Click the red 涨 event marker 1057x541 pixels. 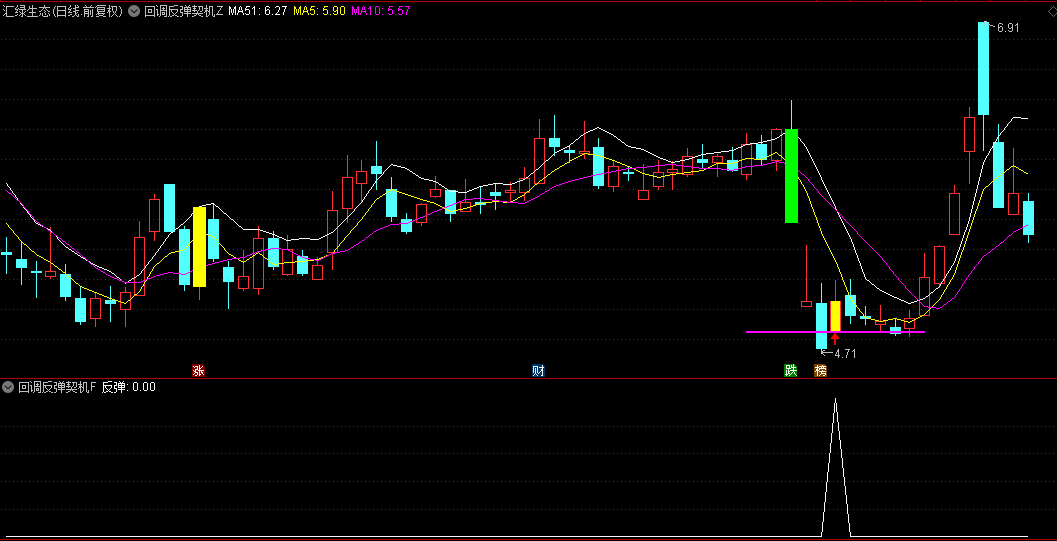(x=198, y=371)
